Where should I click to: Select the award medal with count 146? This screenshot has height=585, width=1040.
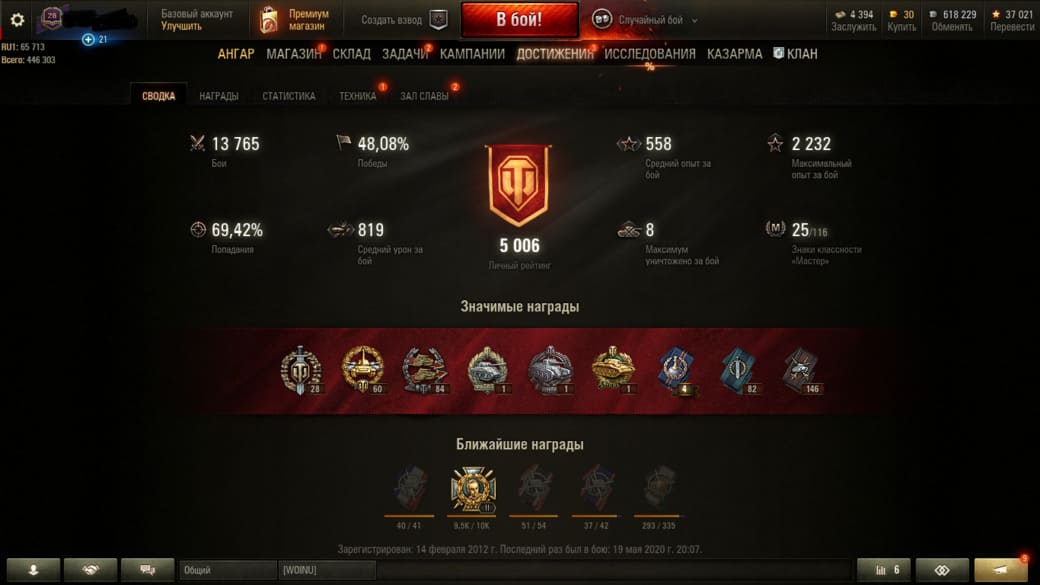tap(801, 370)
